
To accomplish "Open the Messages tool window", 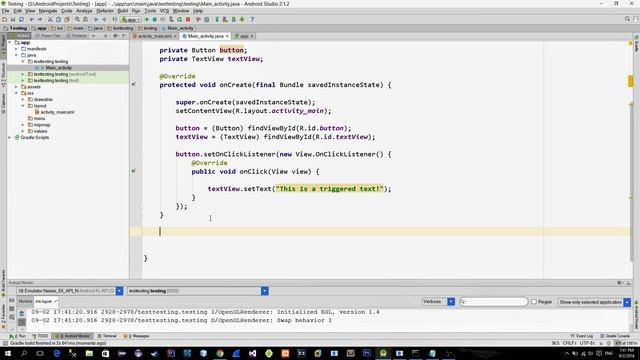I will 137,336.
